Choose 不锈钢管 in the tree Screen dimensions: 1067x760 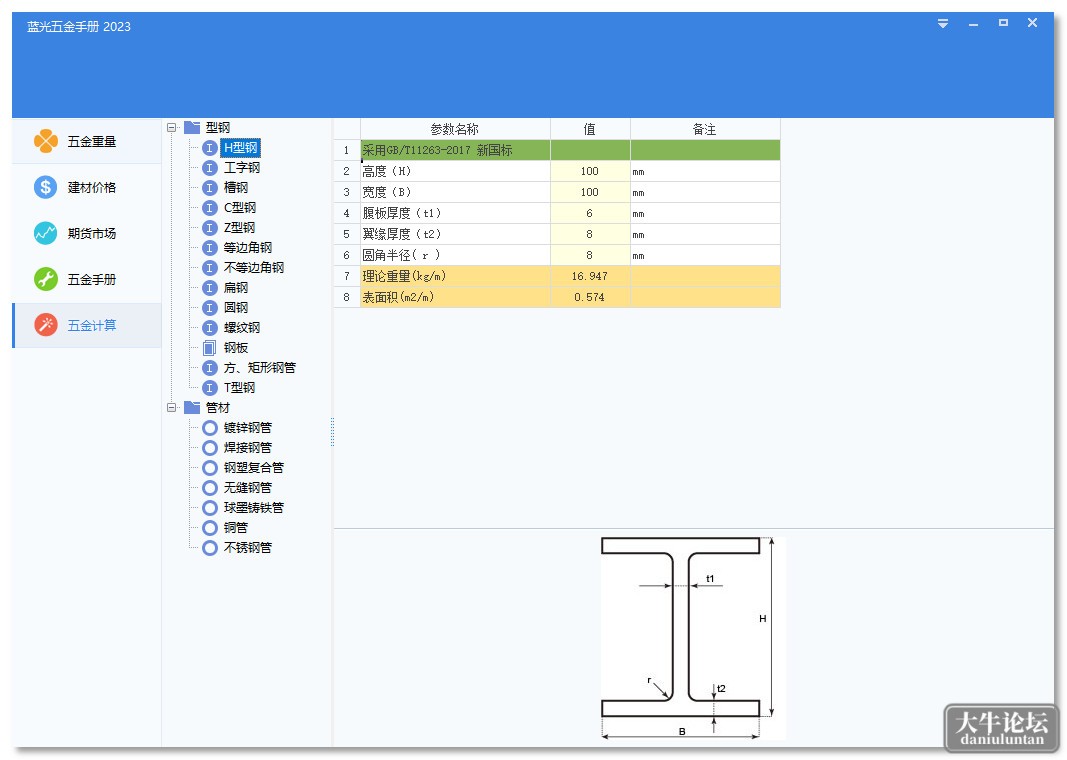tap(248, 548)
